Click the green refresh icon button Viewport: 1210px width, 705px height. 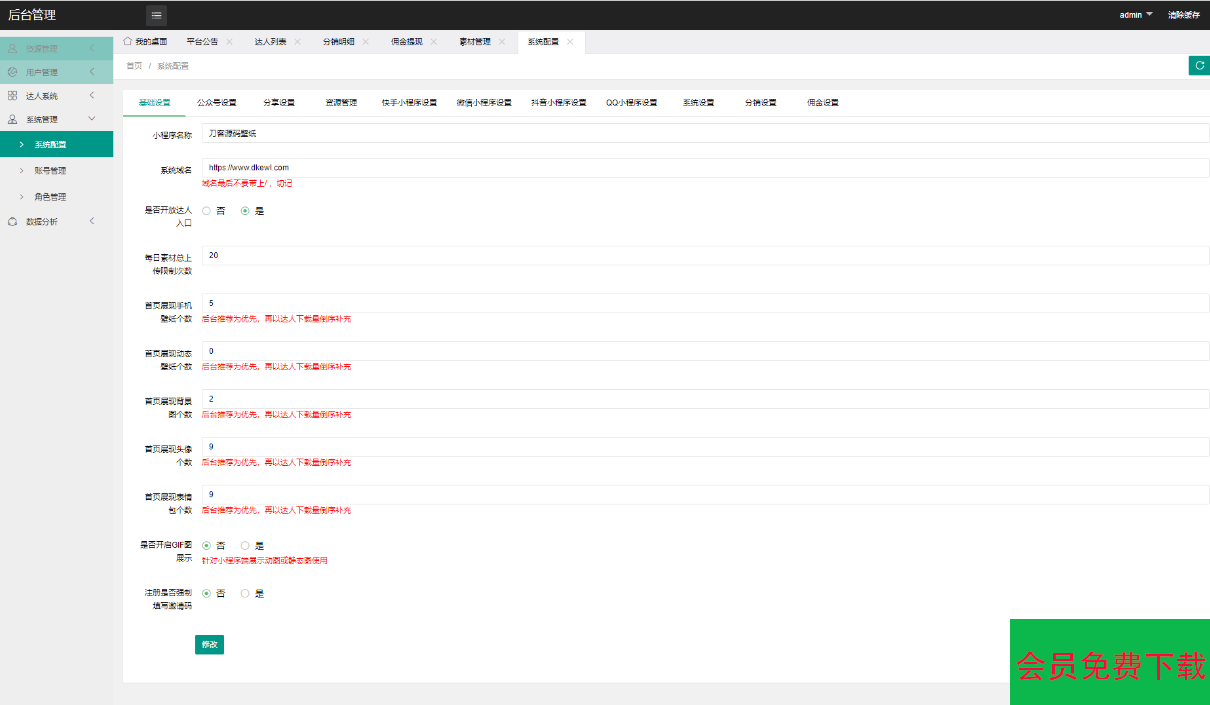1199,65
